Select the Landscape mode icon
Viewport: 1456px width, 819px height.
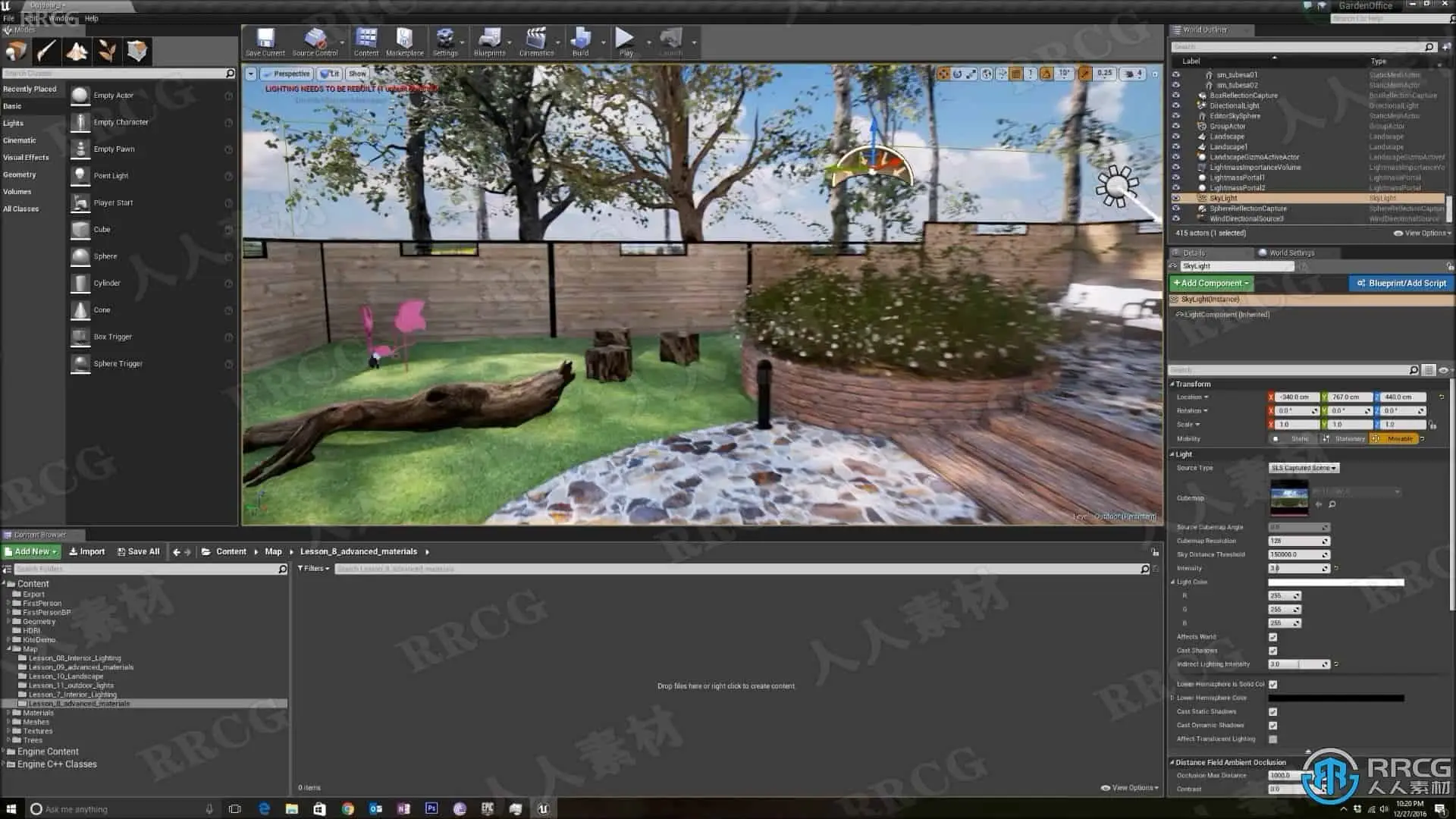point(77,52)
